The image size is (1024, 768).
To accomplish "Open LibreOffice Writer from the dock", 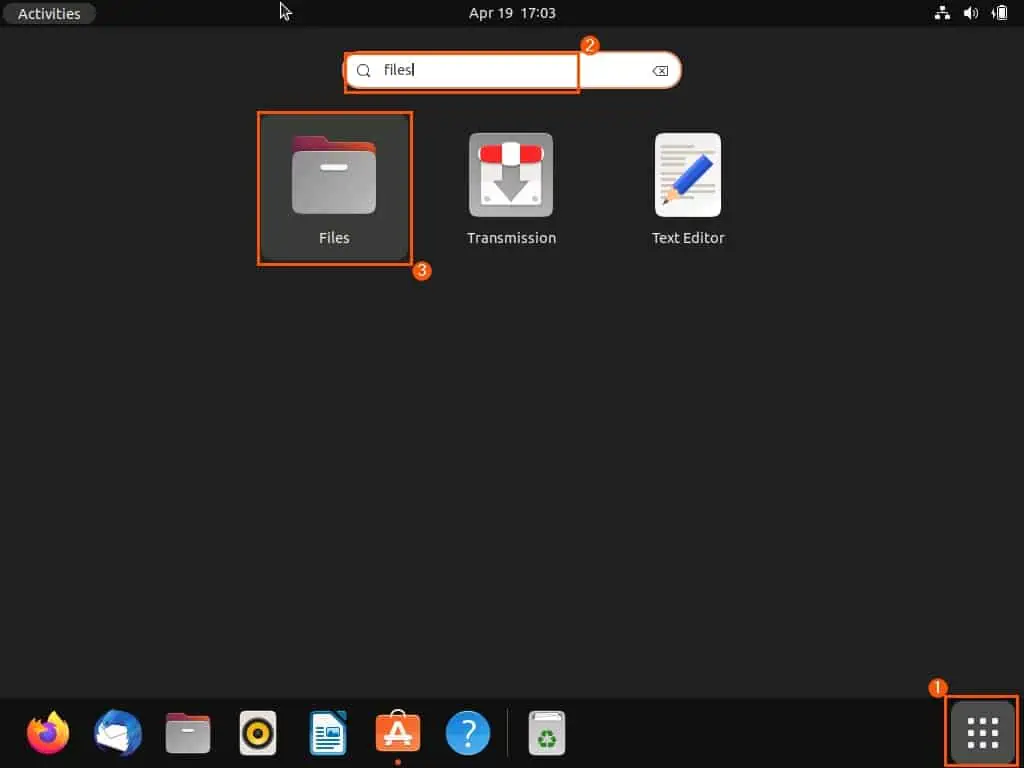I will point(328,733).
